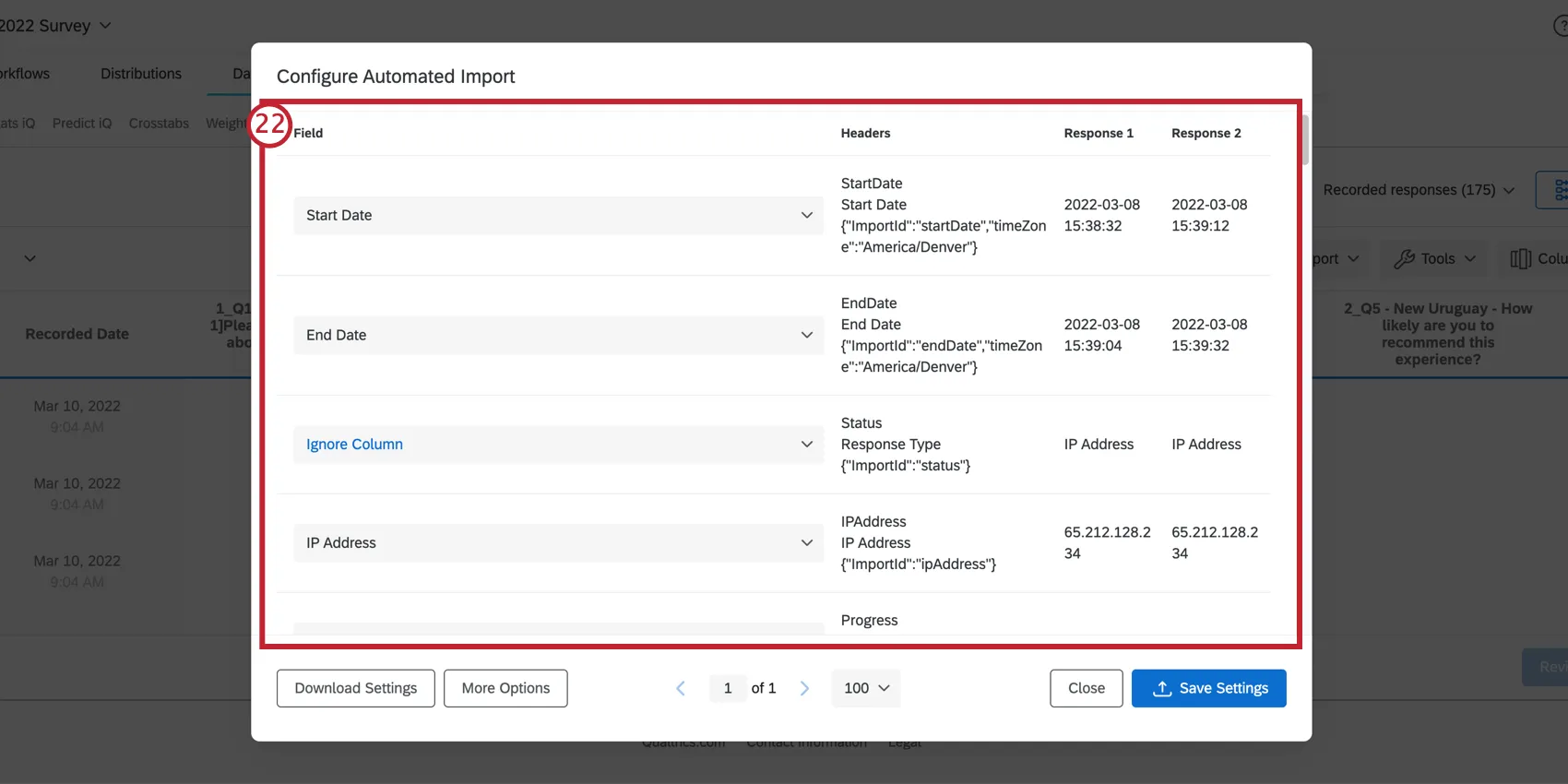Click the Save Settings upload icon
This screenshot has height=784, width=1568.
tap(1162, 689)
